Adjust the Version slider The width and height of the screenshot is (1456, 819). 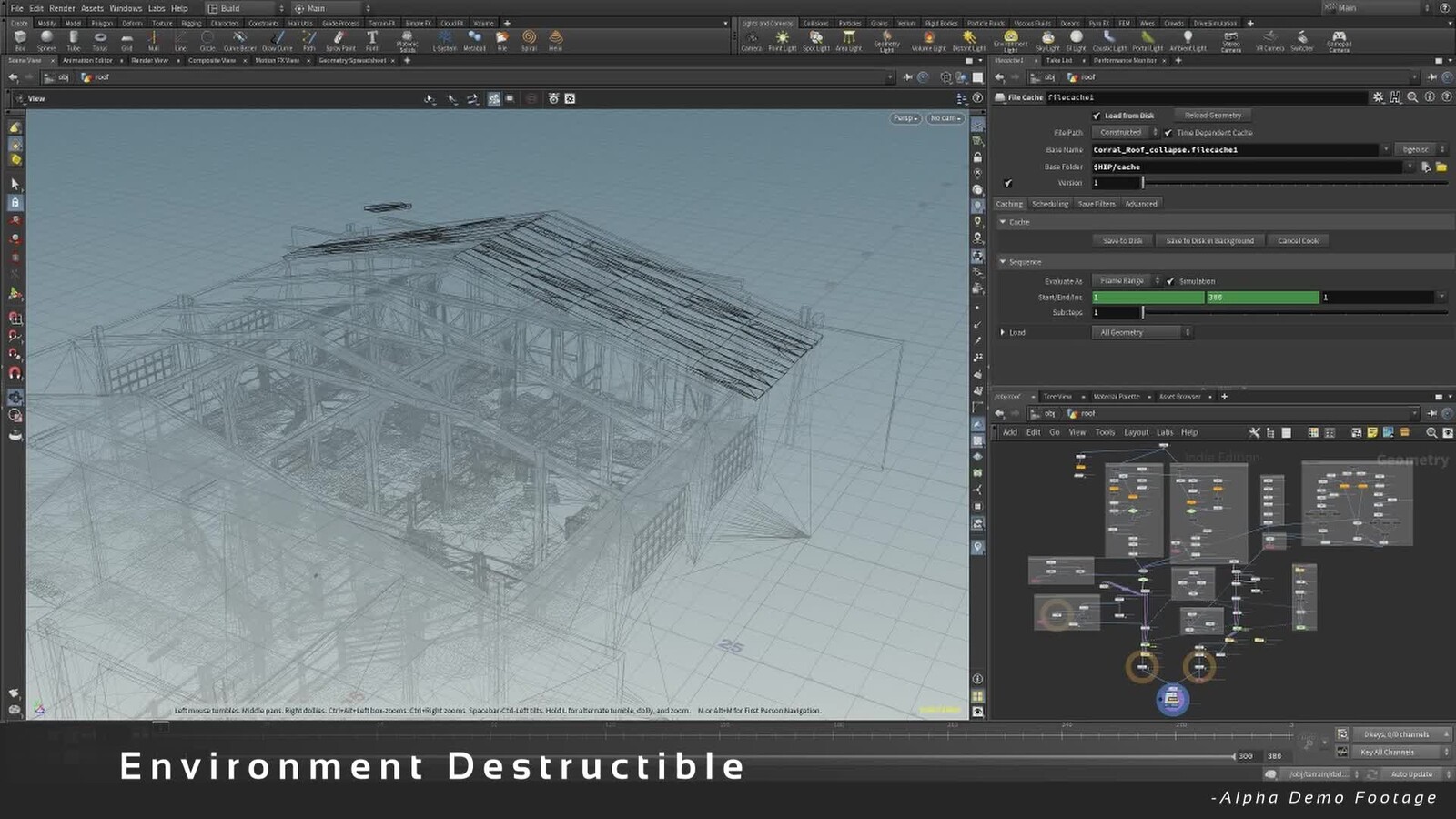coord(1295,183)
